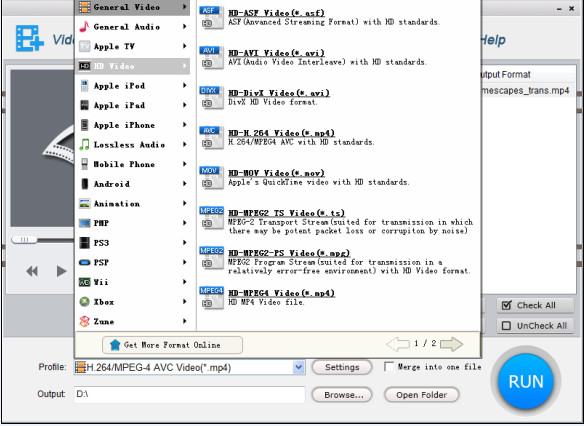Select HD-MPEG2 TS Video (*.ts) format

286,213
